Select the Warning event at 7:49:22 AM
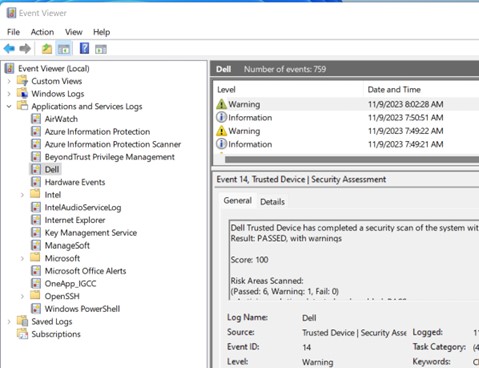 347,131
